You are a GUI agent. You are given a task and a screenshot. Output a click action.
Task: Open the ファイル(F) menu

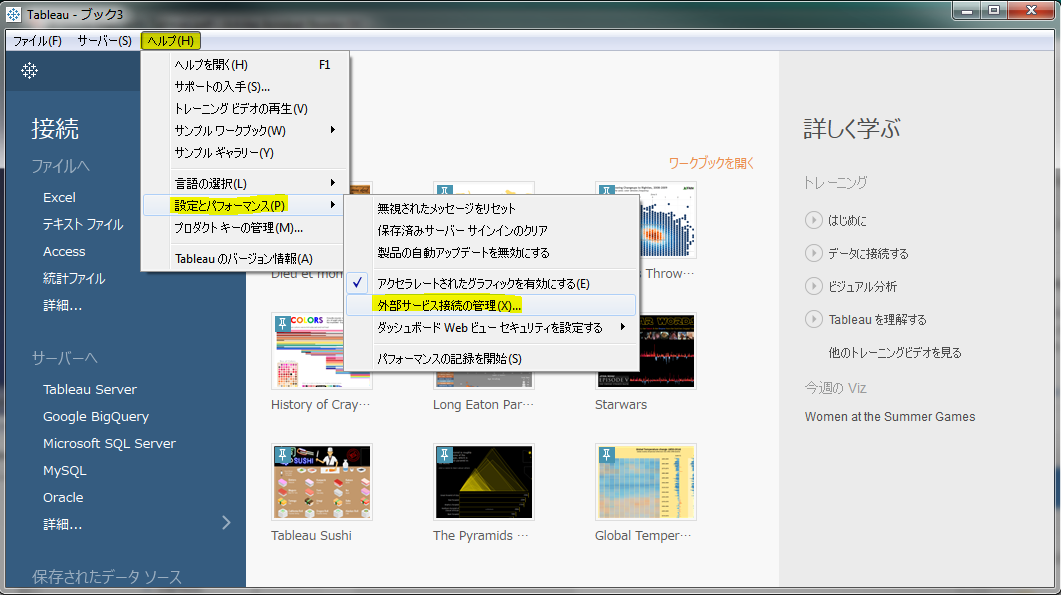pyautogui.click(x=37, y=41)
